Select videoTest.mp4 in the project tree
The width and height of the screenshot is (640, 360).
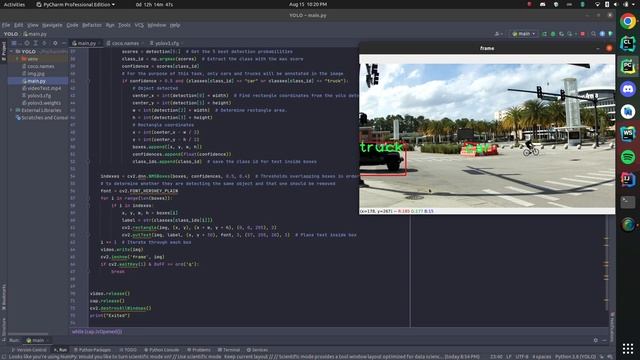[44, 88]
